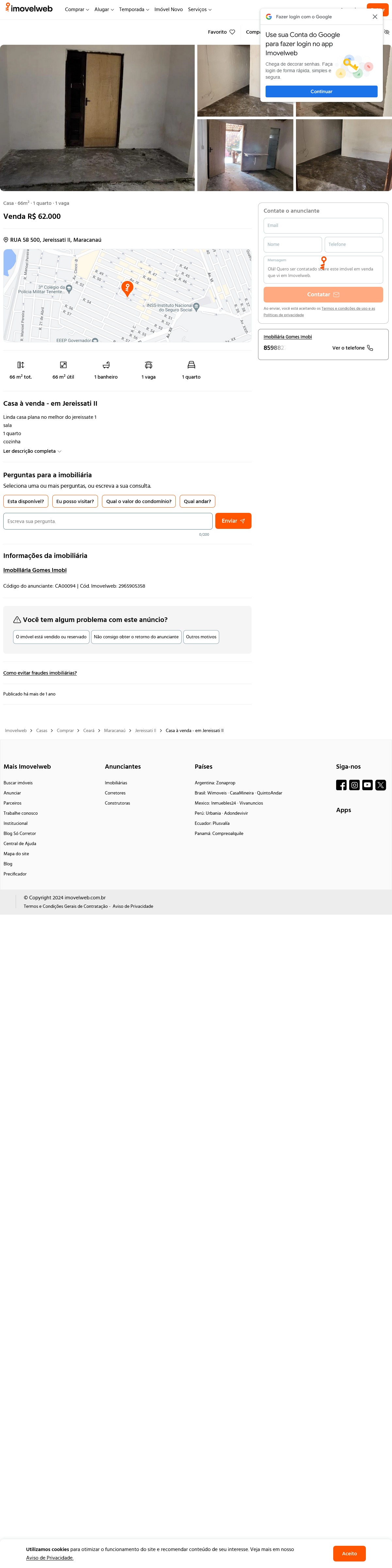The image size is (392, 1568).
Task: Click the Imovelweb logo
Action: [x=29, y=8]
